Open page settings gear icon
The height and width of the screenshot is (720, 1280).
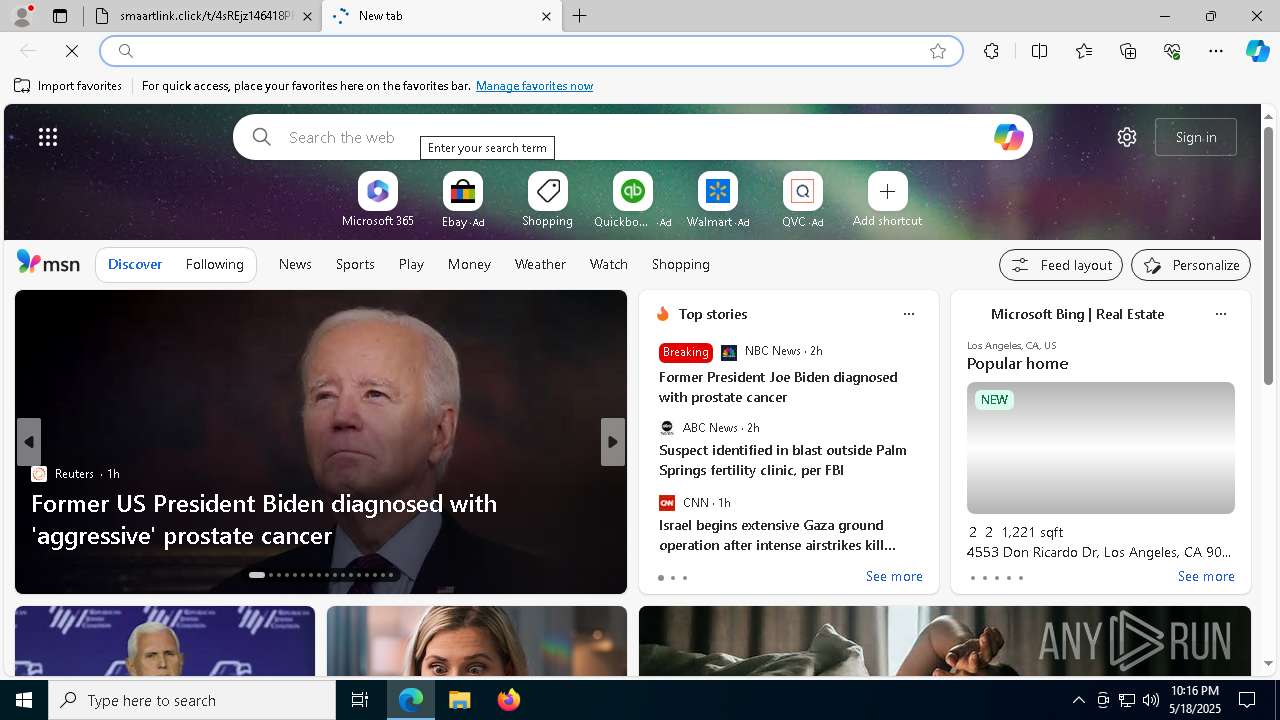1127,137
